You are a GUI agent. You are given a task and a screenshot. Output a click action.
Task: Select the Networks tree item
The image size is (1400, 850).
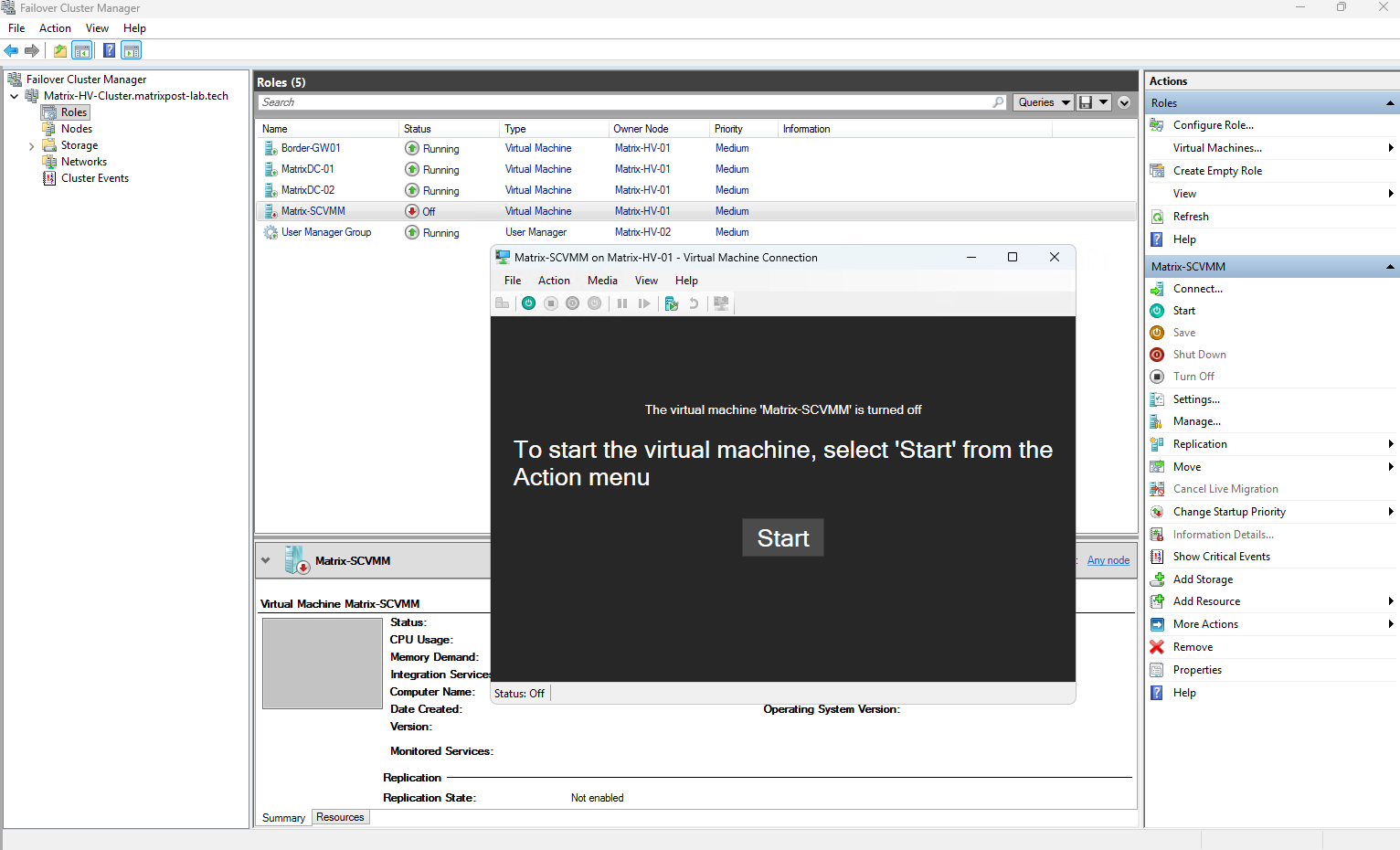tap(84, 162)
